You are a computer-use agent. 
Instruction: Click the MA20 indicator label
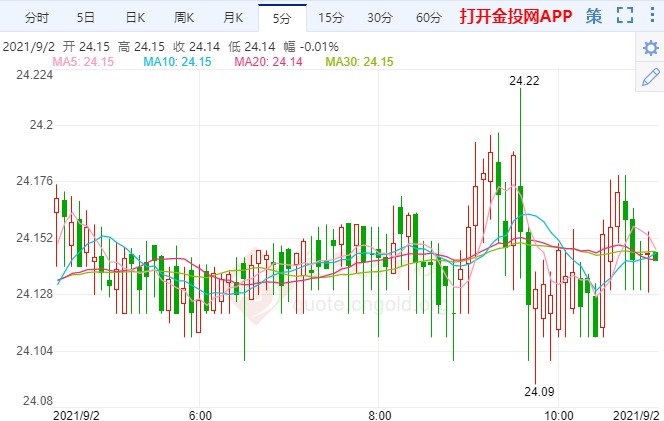coord(269,62)
